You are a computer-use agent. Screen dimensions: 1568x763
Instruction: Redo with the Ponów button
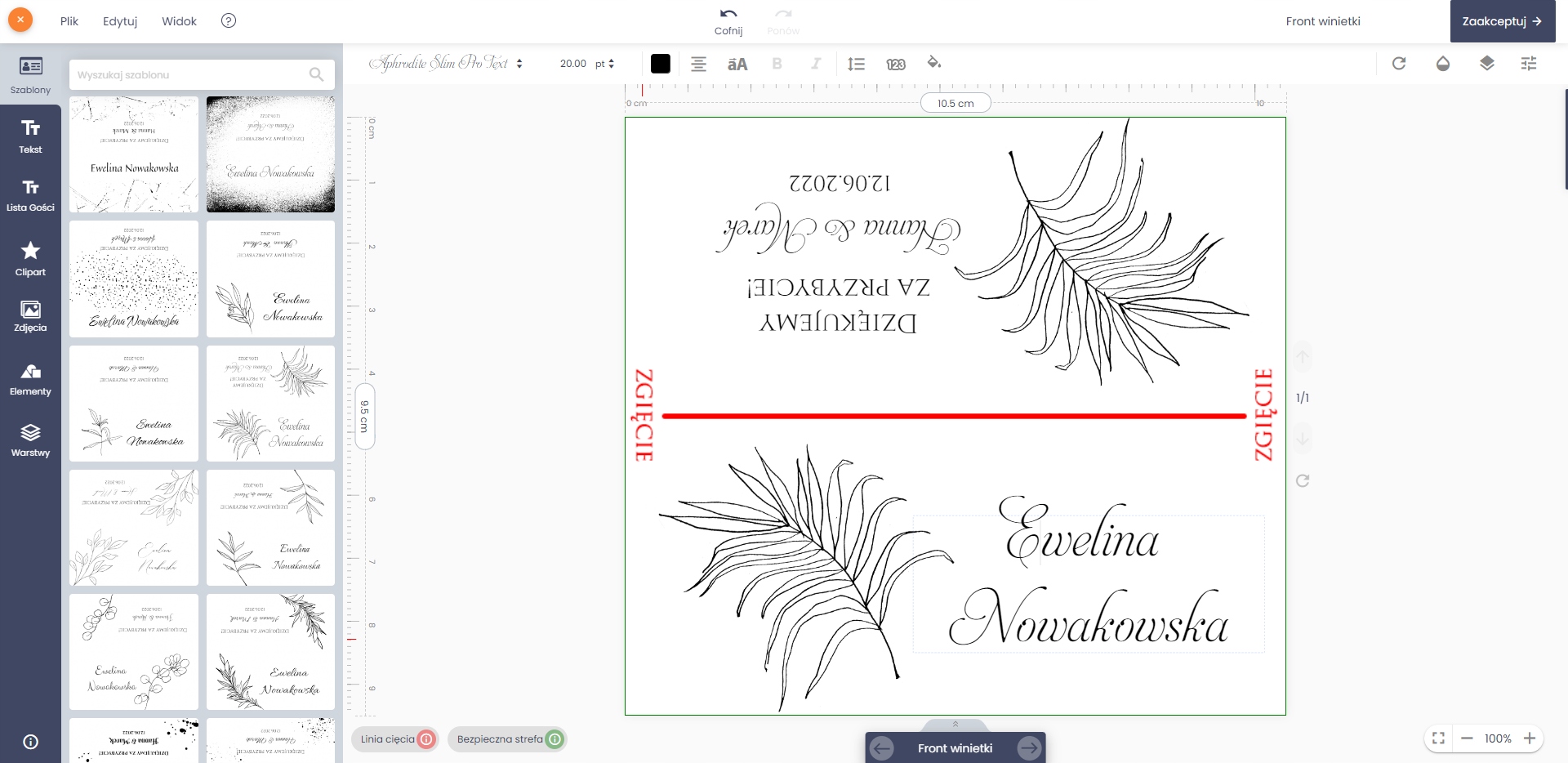click(x=783, y=22)
